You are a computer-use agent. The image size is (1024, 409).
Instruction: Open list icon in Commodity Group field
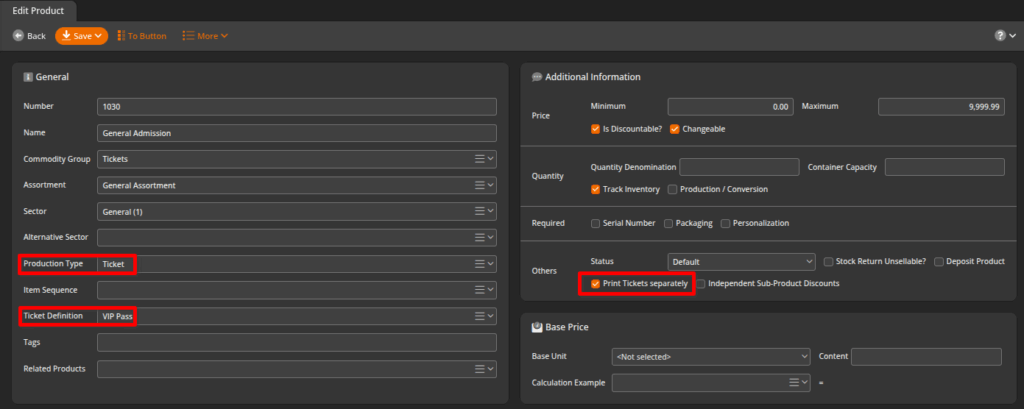[480, 159]
